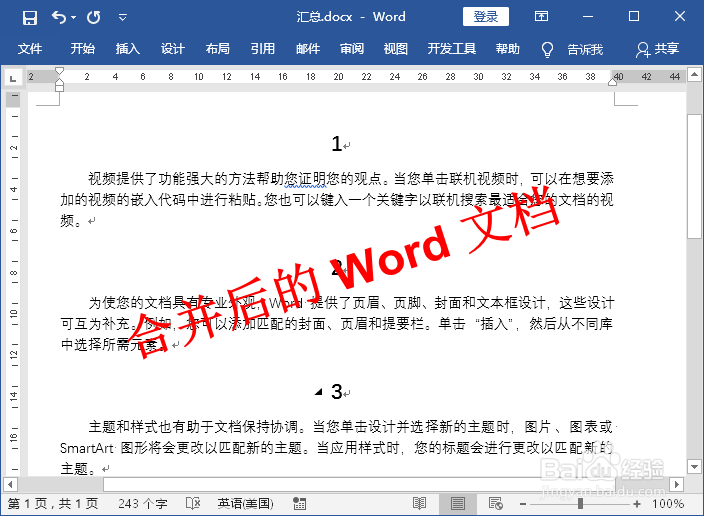Click the 100% zoom level

[668, 504]
